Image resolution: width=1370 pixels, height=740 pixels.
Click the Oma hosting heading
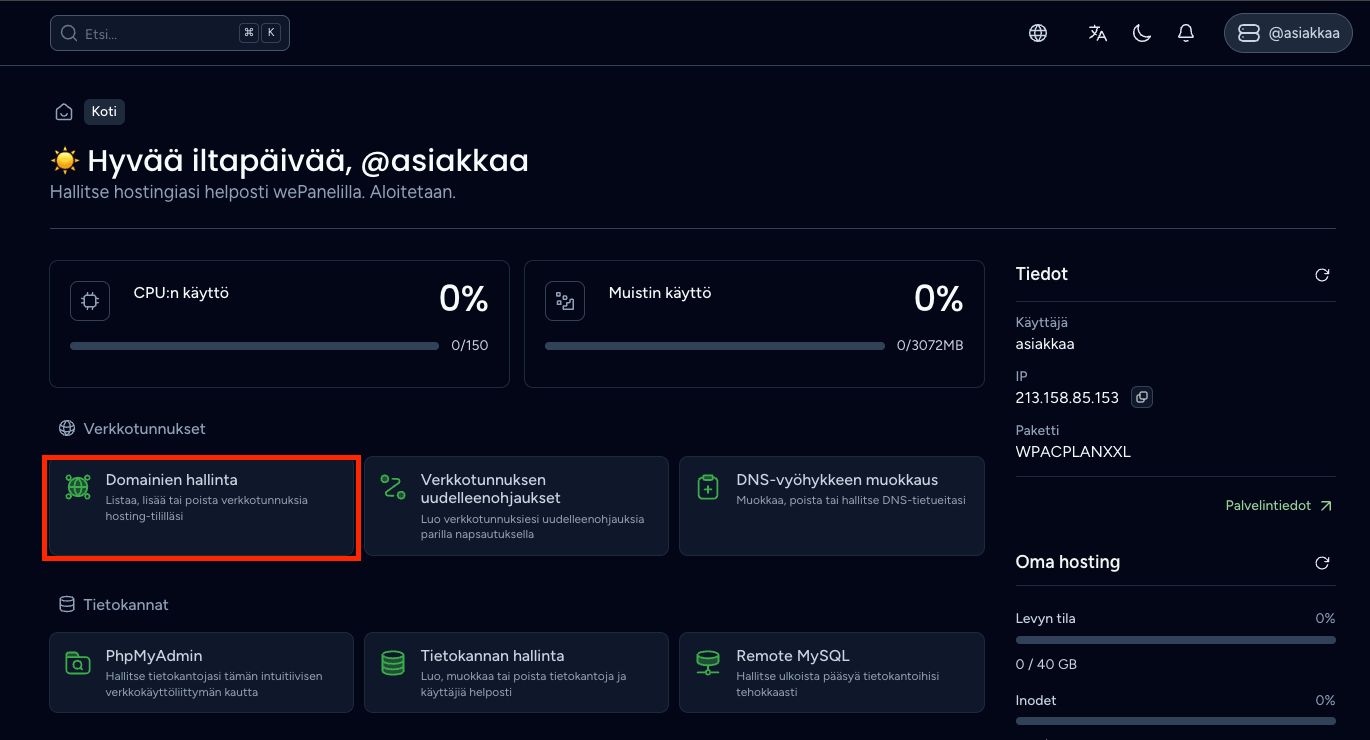click(1067, 562)
